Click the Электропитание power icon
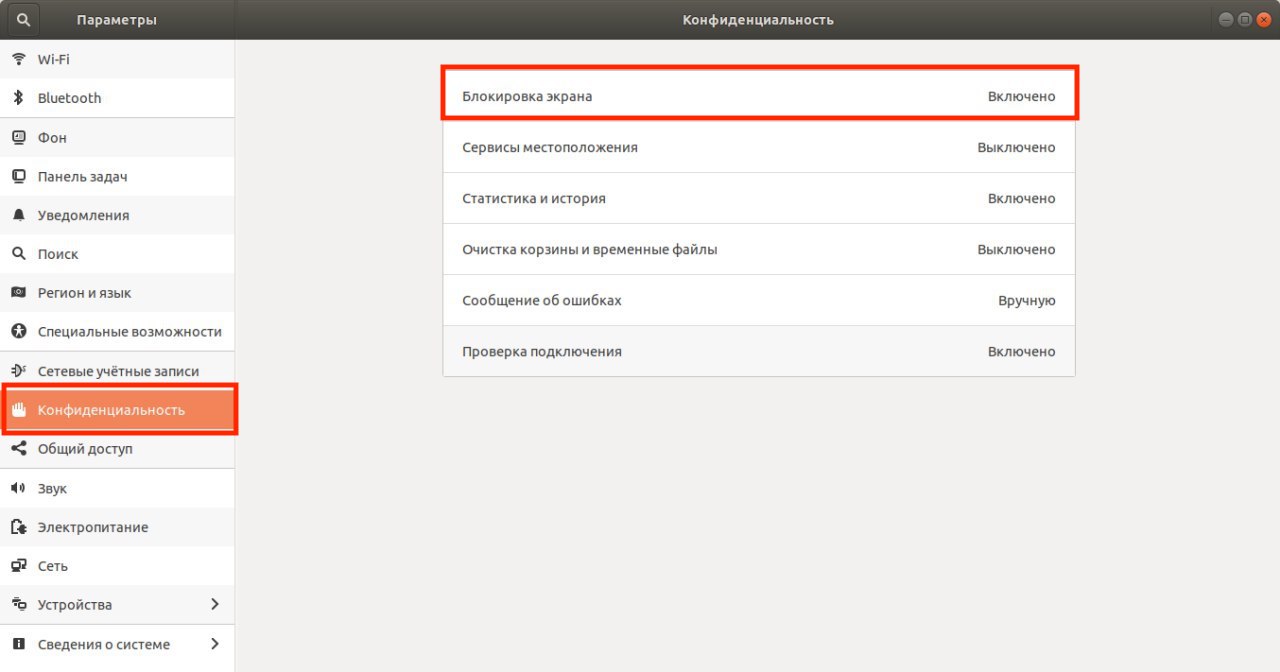Image resolution: width=1280 pixels, height=672 pixels. pyautogui.click(x=18, y=527)
